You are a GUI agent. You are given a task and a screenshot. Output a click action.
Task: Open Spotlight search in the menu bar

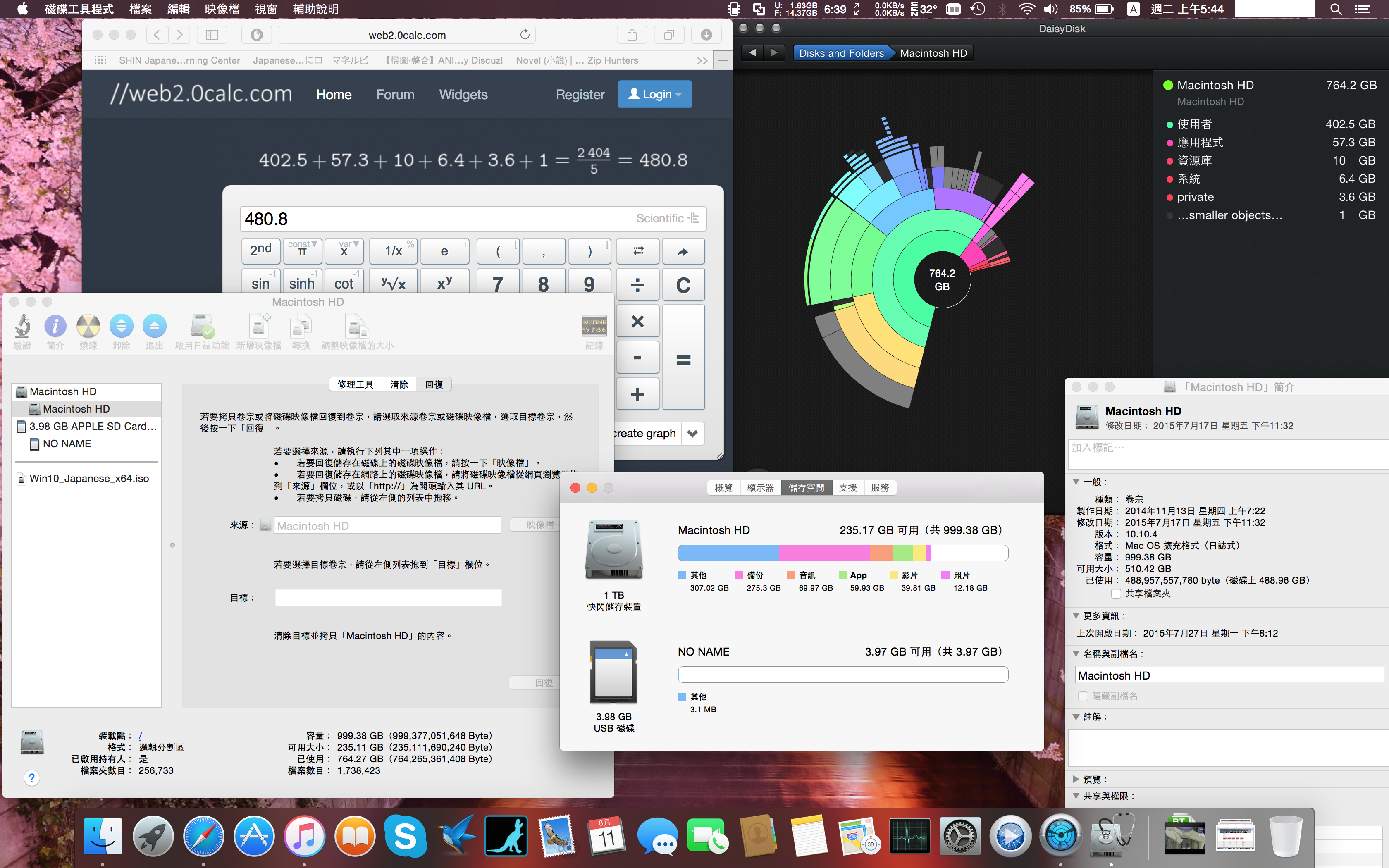point(1336,9)
